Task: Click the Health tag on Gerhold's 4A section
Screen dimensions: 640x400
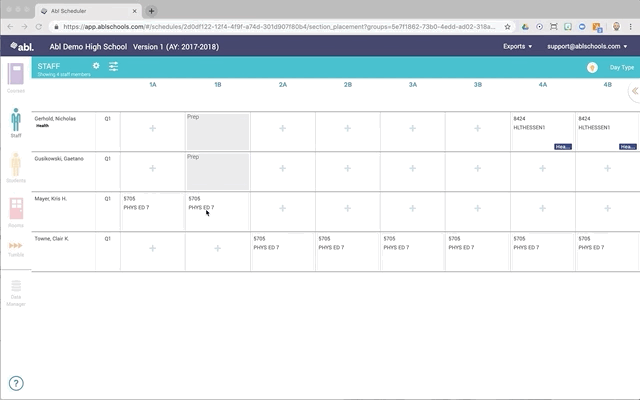Action: tap(563, 146)
